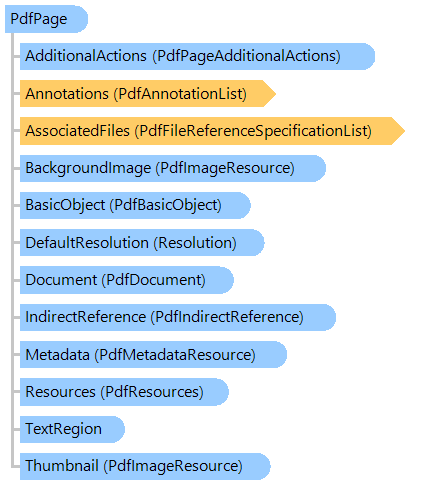Image resolution: width=423 pixels, height=484 pixels.
Task: Click BackgroundImage (PdfImageResource) property
Action: (x=173, y=168)
